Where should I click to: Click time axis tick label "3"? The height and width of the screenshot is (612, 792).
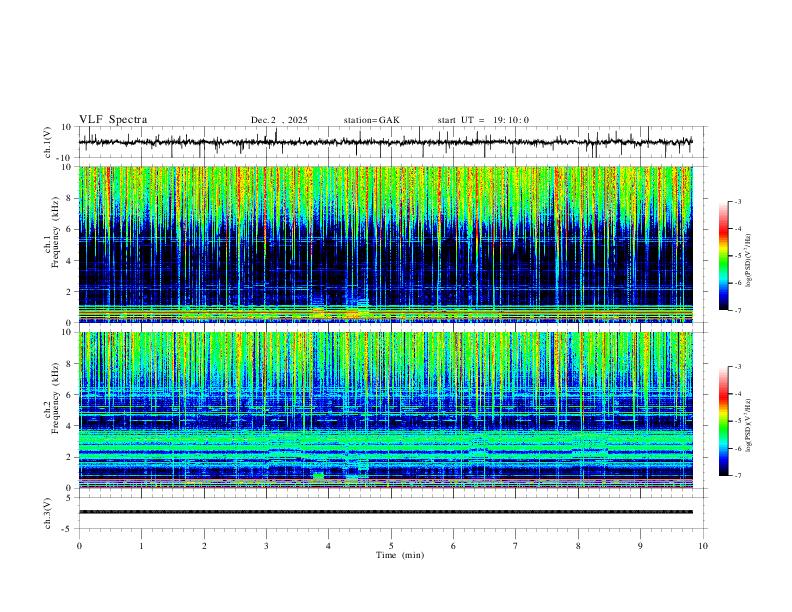coord(266,546)
